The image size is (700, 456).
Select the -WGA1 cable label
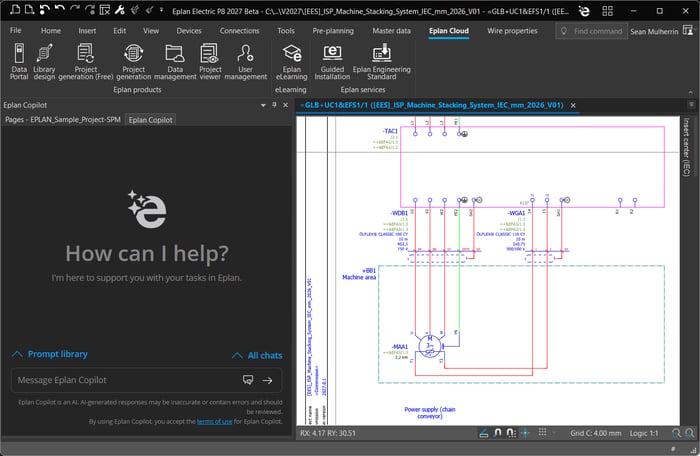516,213
